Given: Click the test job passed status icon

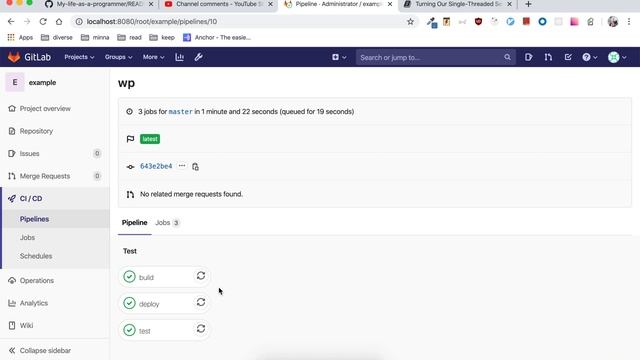Looking at the screenshot, I should coord(129,330).
